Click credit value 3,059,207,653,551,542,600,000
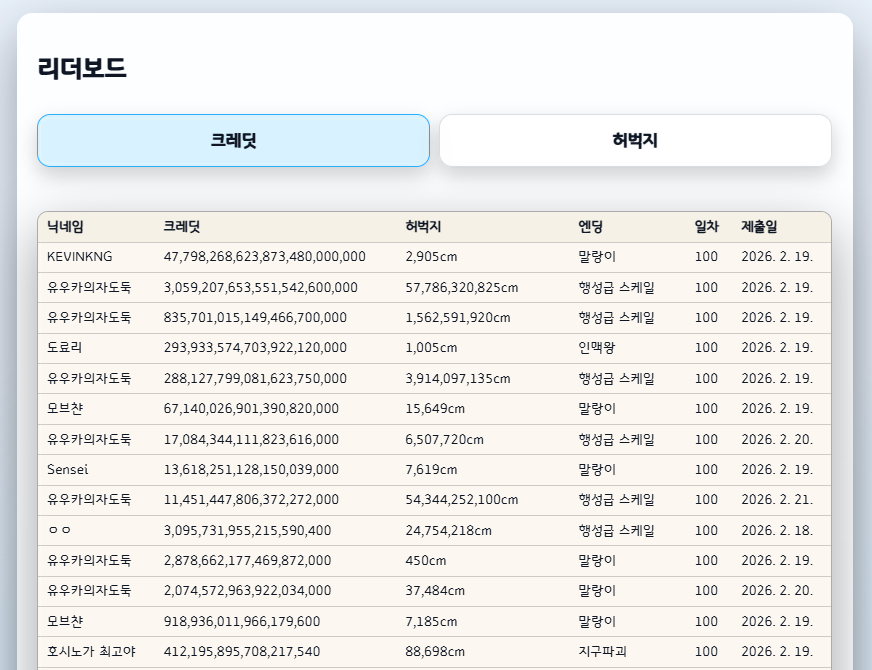872x670 pixels. point(261,287)
